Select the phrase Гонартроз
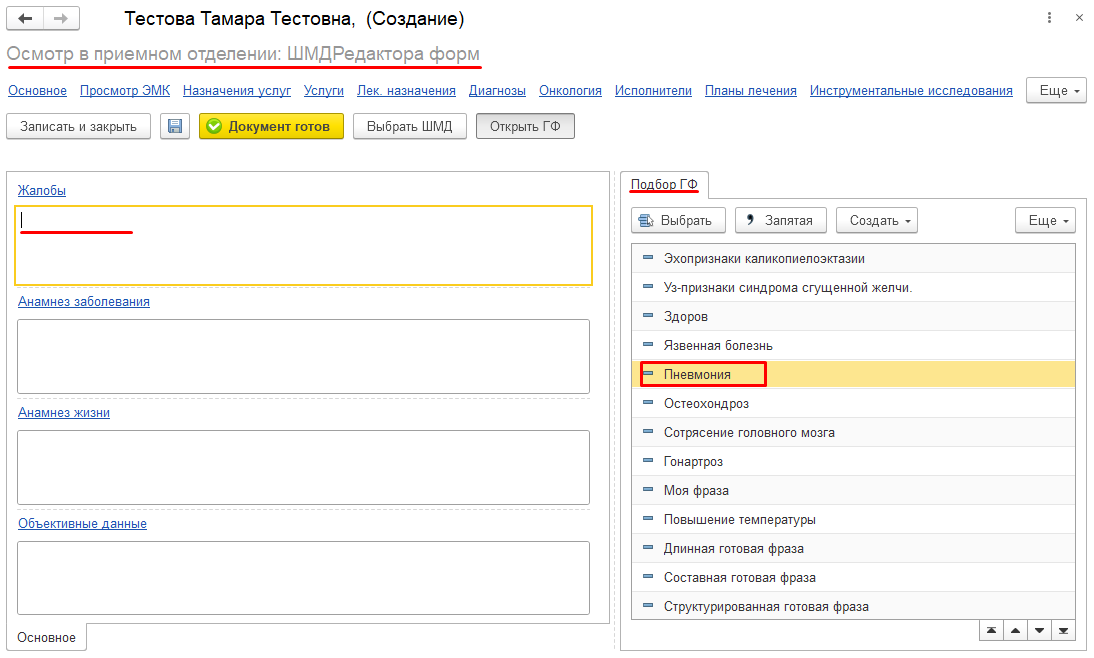1094x658 pixels. tap(853, 461)
